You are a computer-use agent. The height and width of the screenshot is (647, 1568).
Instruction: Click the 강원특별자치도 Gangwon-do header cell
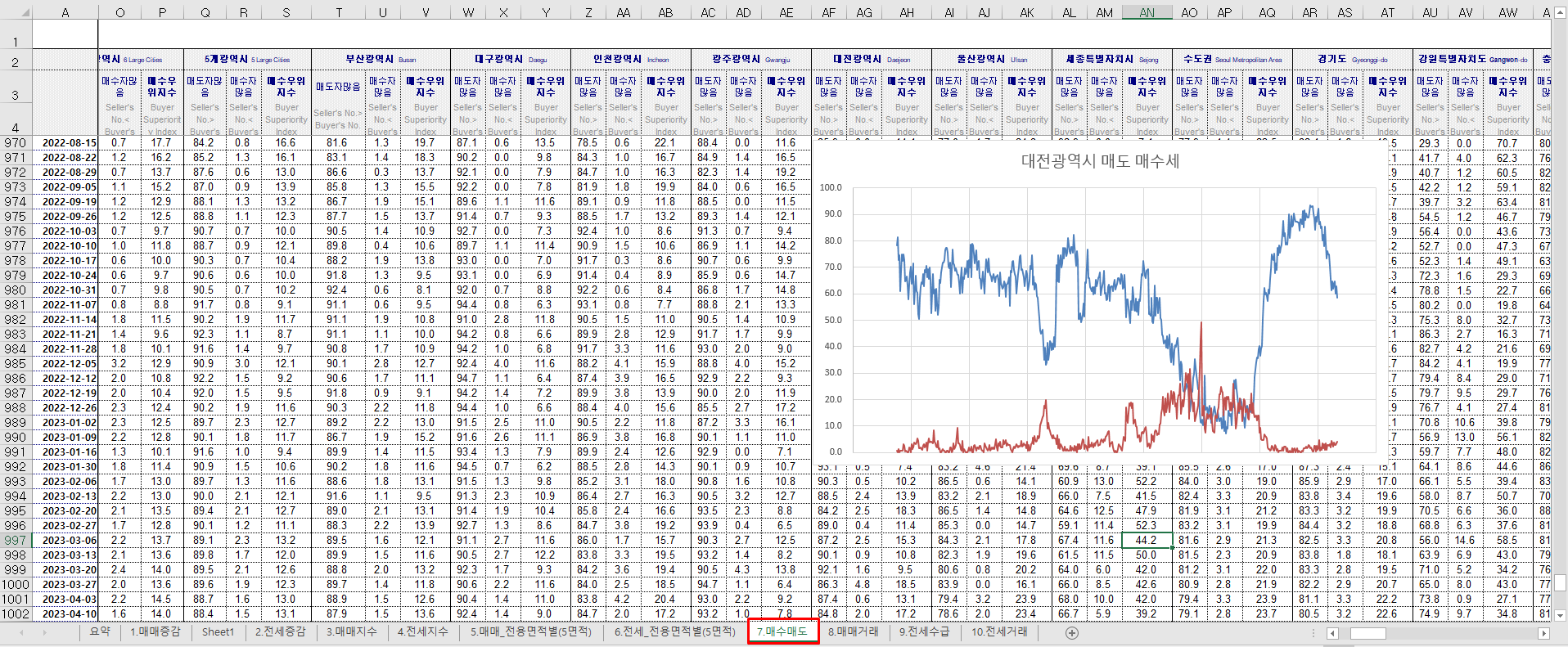(x=1473, y=59)
